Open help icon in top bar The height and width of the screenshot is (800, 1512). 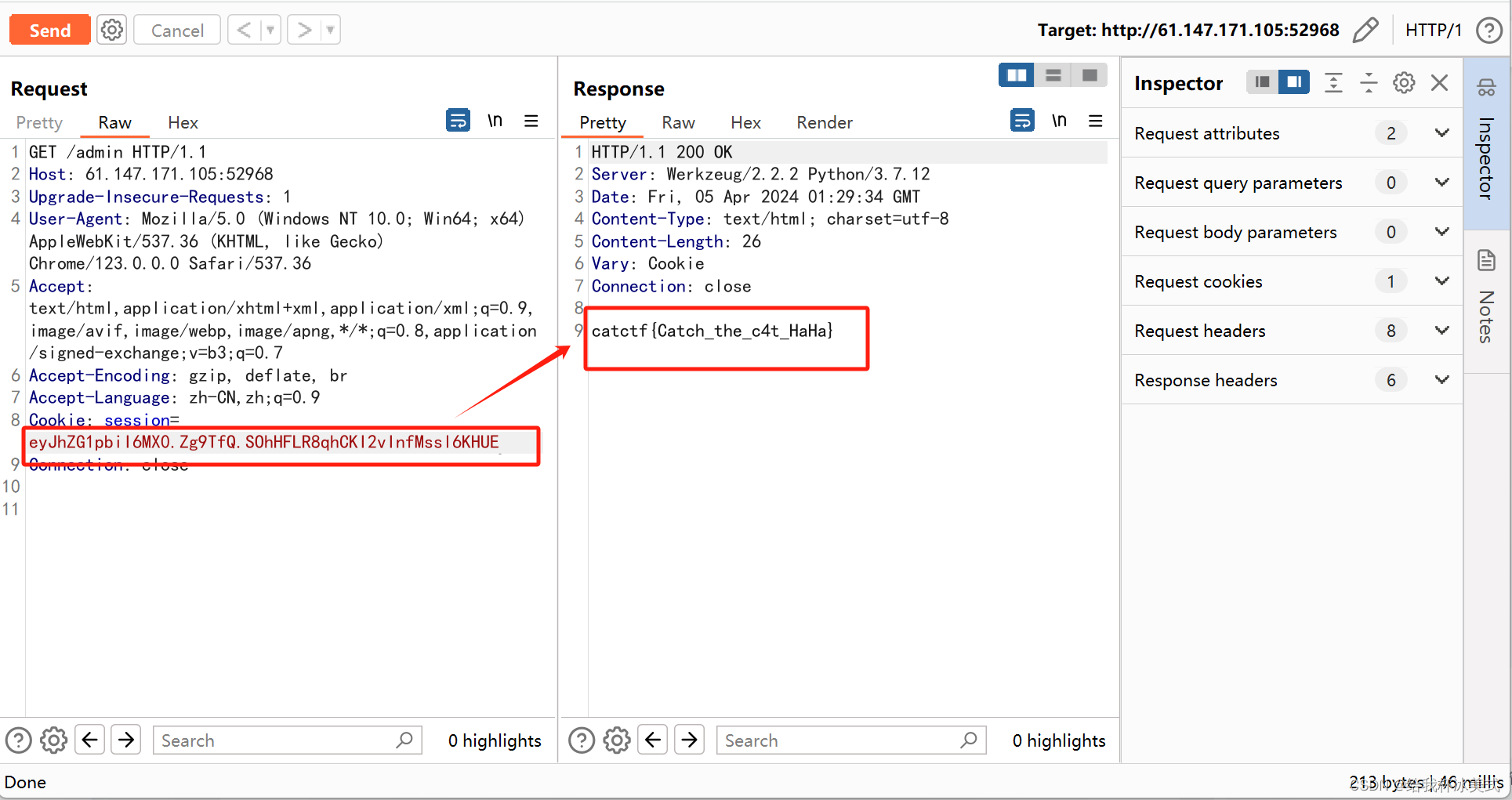point(1488,31)
